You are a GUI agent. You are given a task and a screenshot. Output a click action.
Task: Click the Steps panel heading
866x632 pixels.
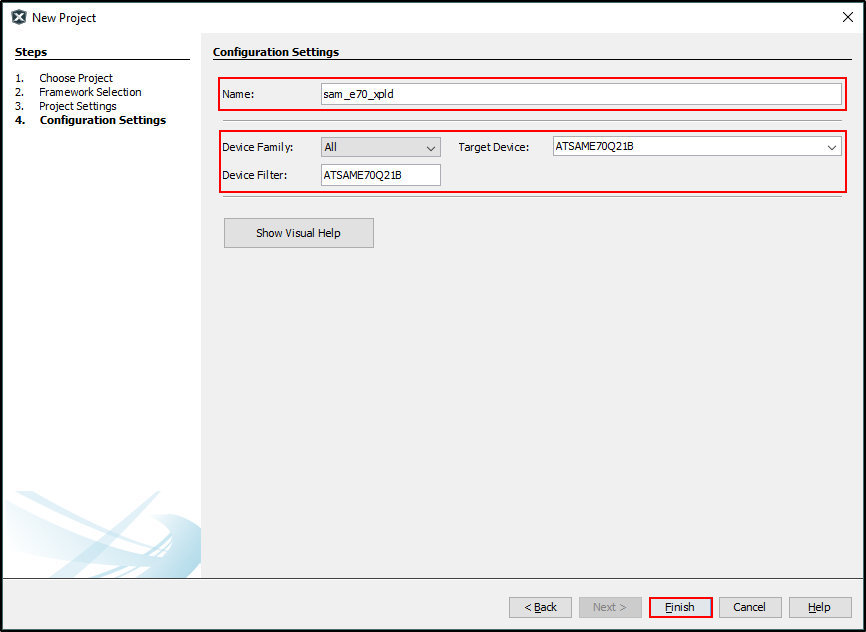[x=30, y=51]
